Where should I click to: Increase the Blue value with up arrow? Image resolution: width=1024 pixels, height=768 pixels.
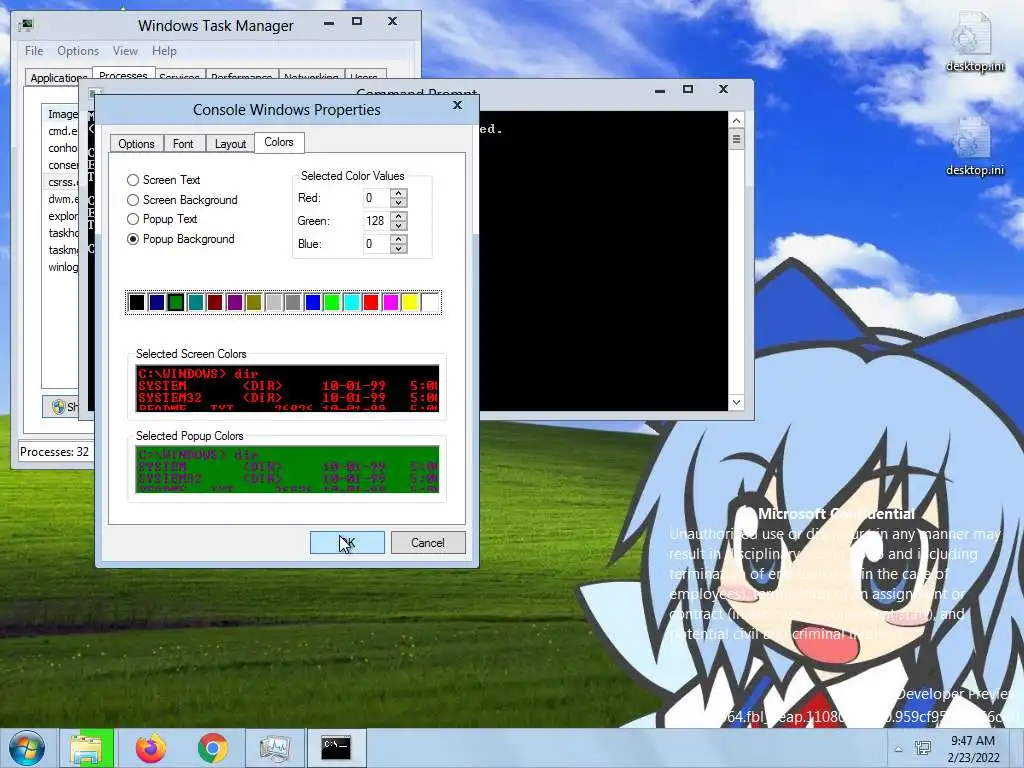398,239
